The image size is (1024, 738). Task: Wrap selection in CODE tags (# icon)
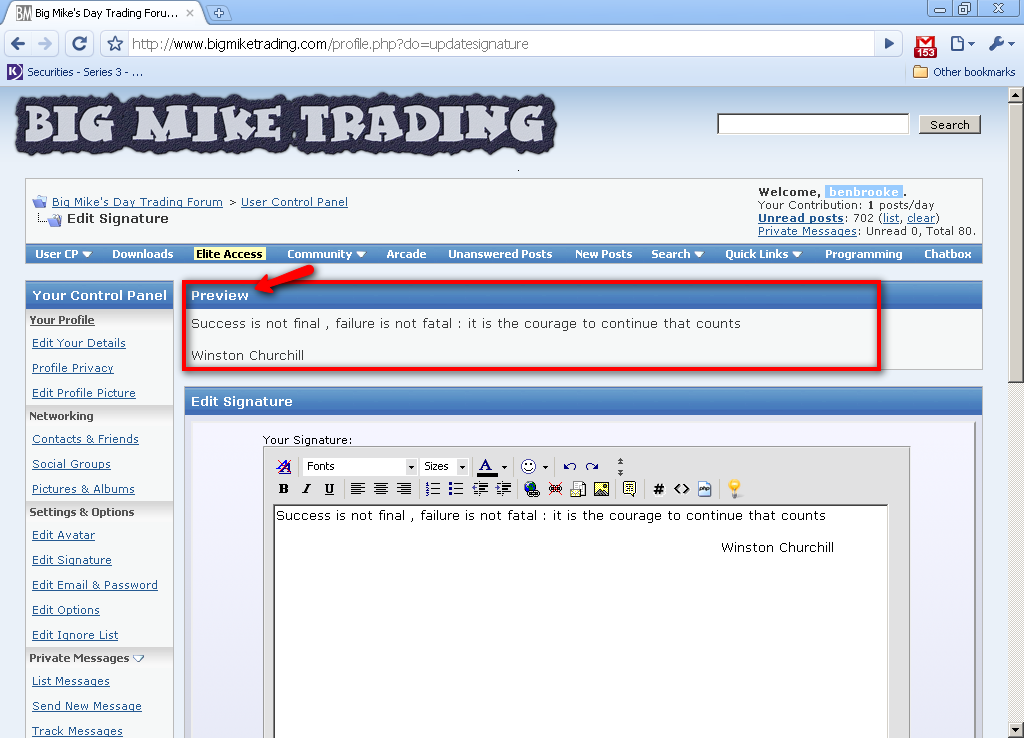pyautogui.click(x=658, y=489)
